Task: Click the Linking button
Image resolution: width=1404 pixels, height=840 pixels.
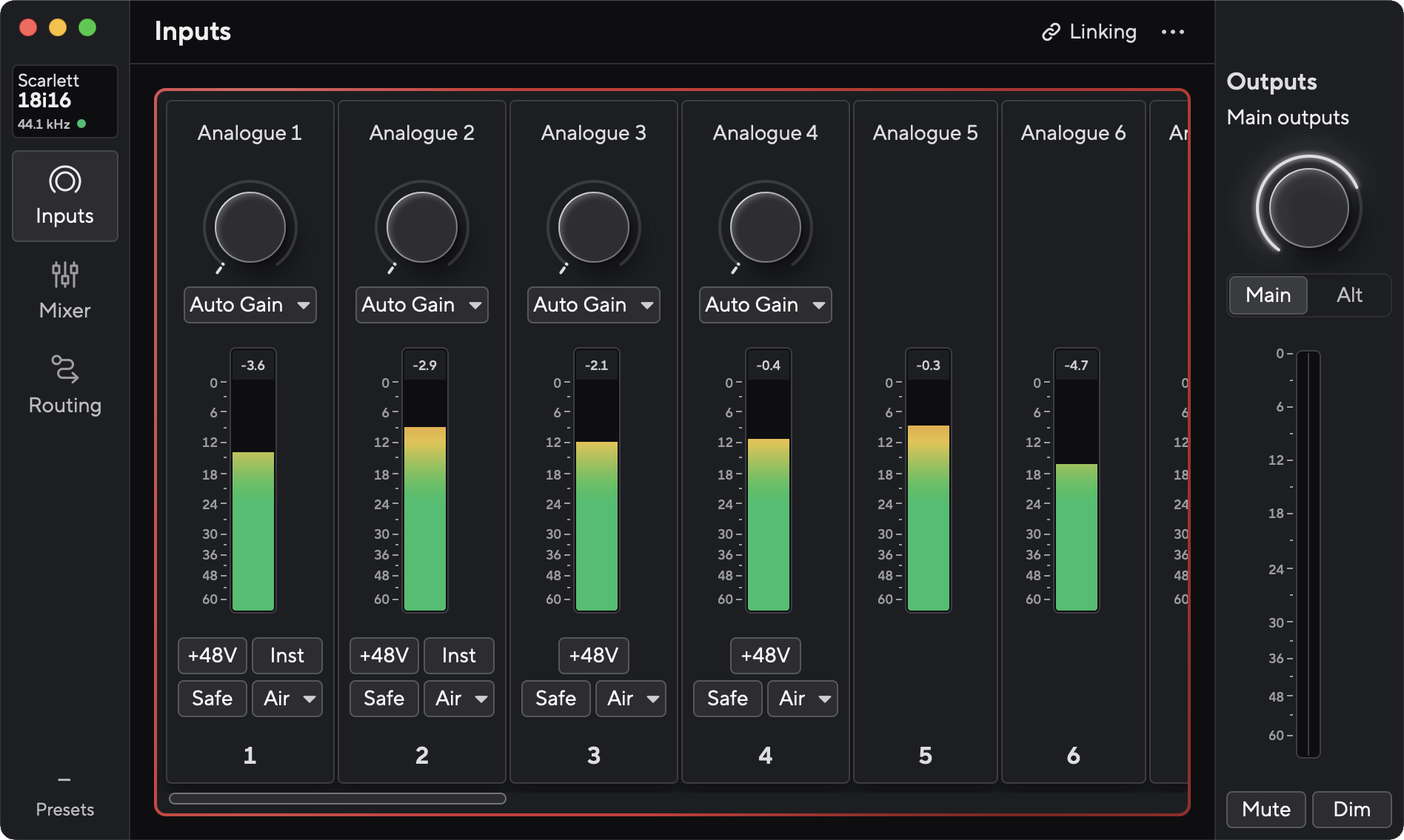Action: coord(1089,32)
